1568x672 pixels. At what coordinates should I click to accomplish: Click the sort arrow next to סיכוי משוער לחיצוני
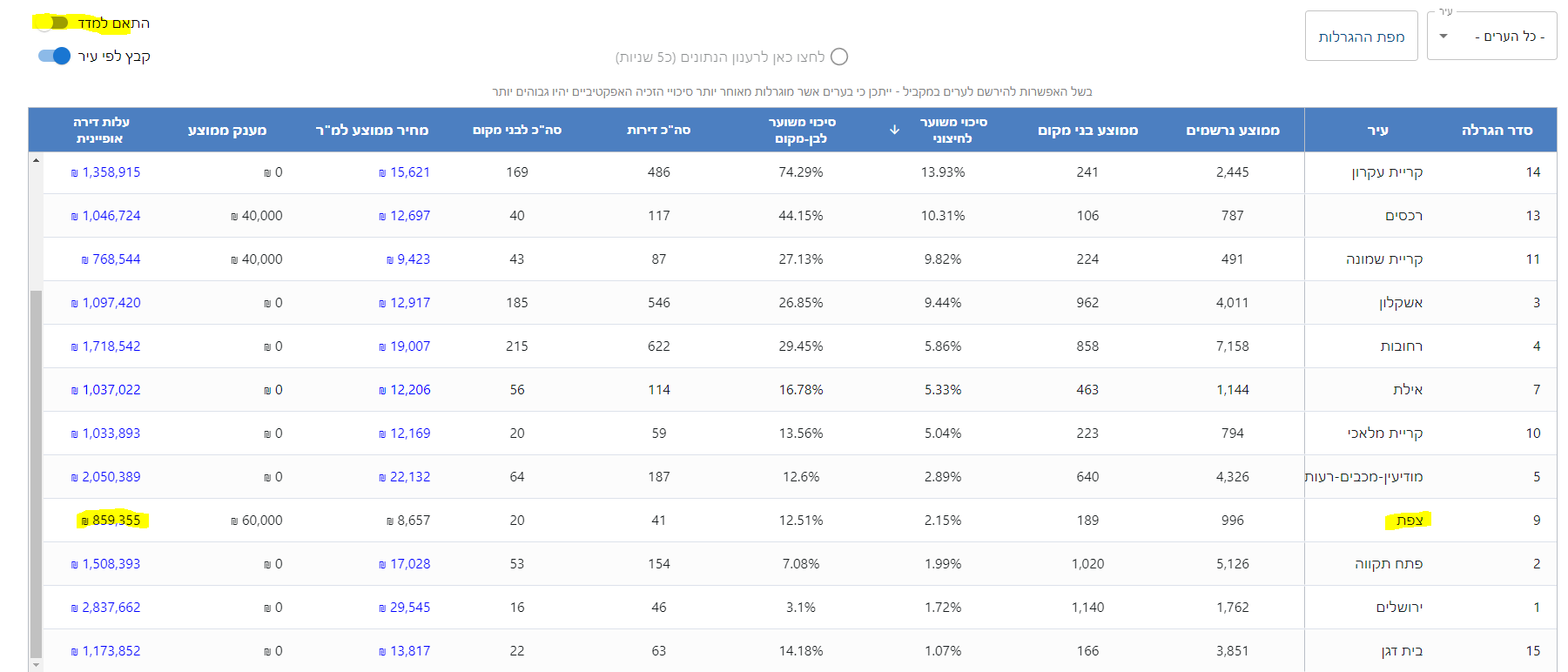pos(894,130)
